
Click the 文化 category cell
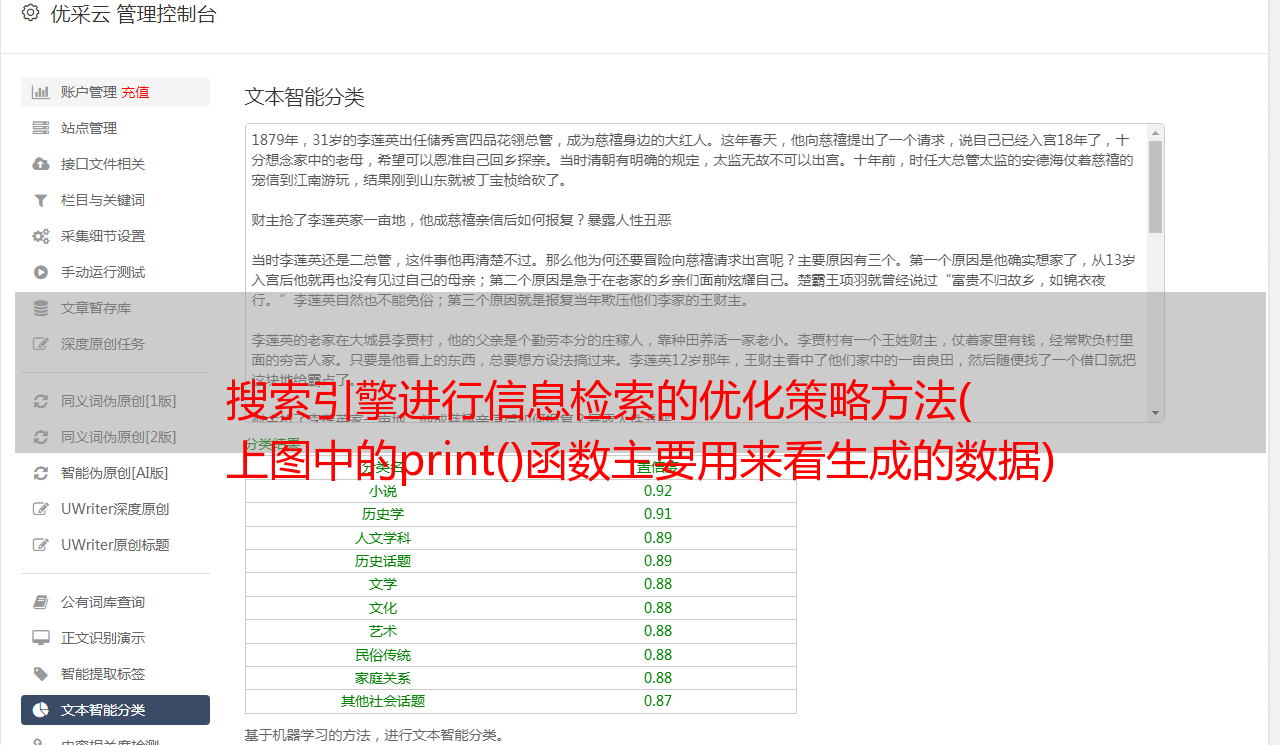[383, 608]
